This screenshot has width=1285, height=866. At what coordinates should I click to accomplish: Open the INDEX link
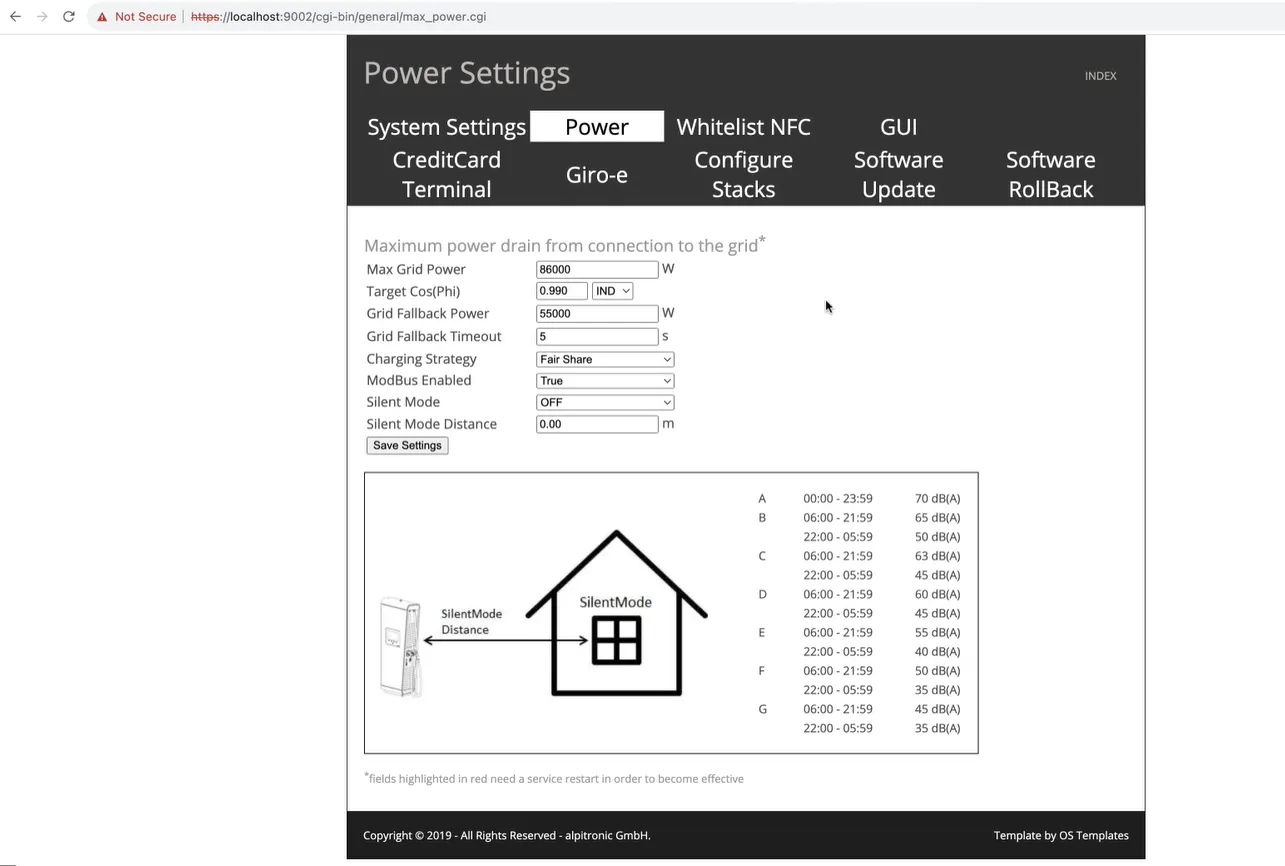click(x=1100, y=76)
